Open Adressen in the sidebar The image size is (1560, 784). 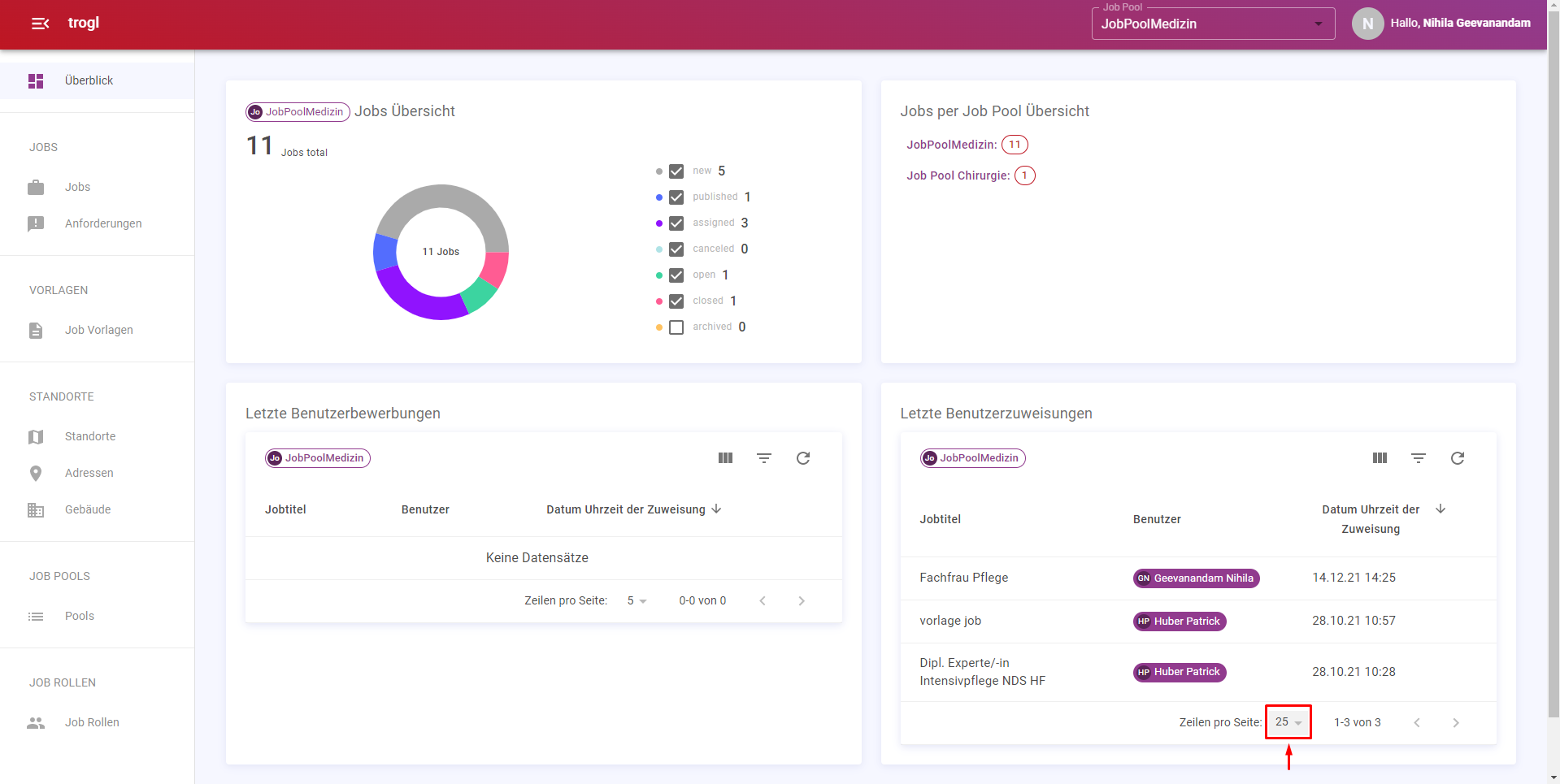click(97, 473)
